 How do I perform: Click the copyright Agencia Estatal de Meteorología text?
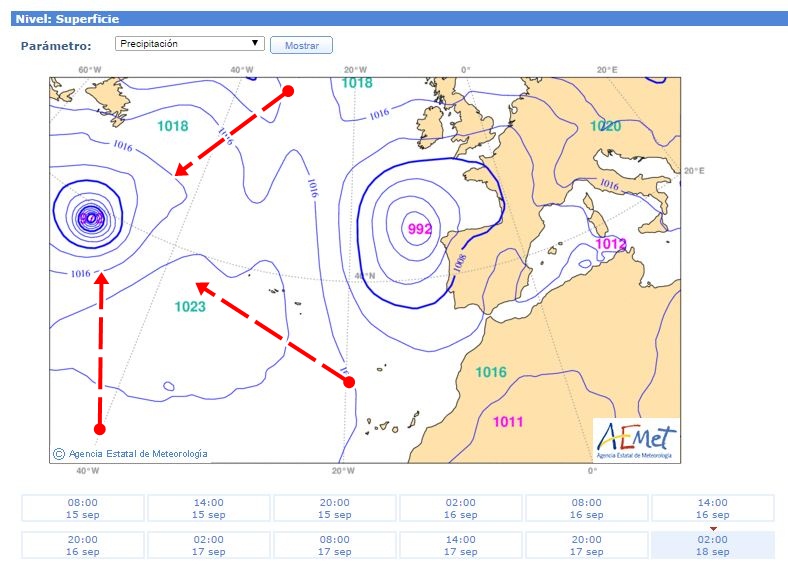pos(131,453)
